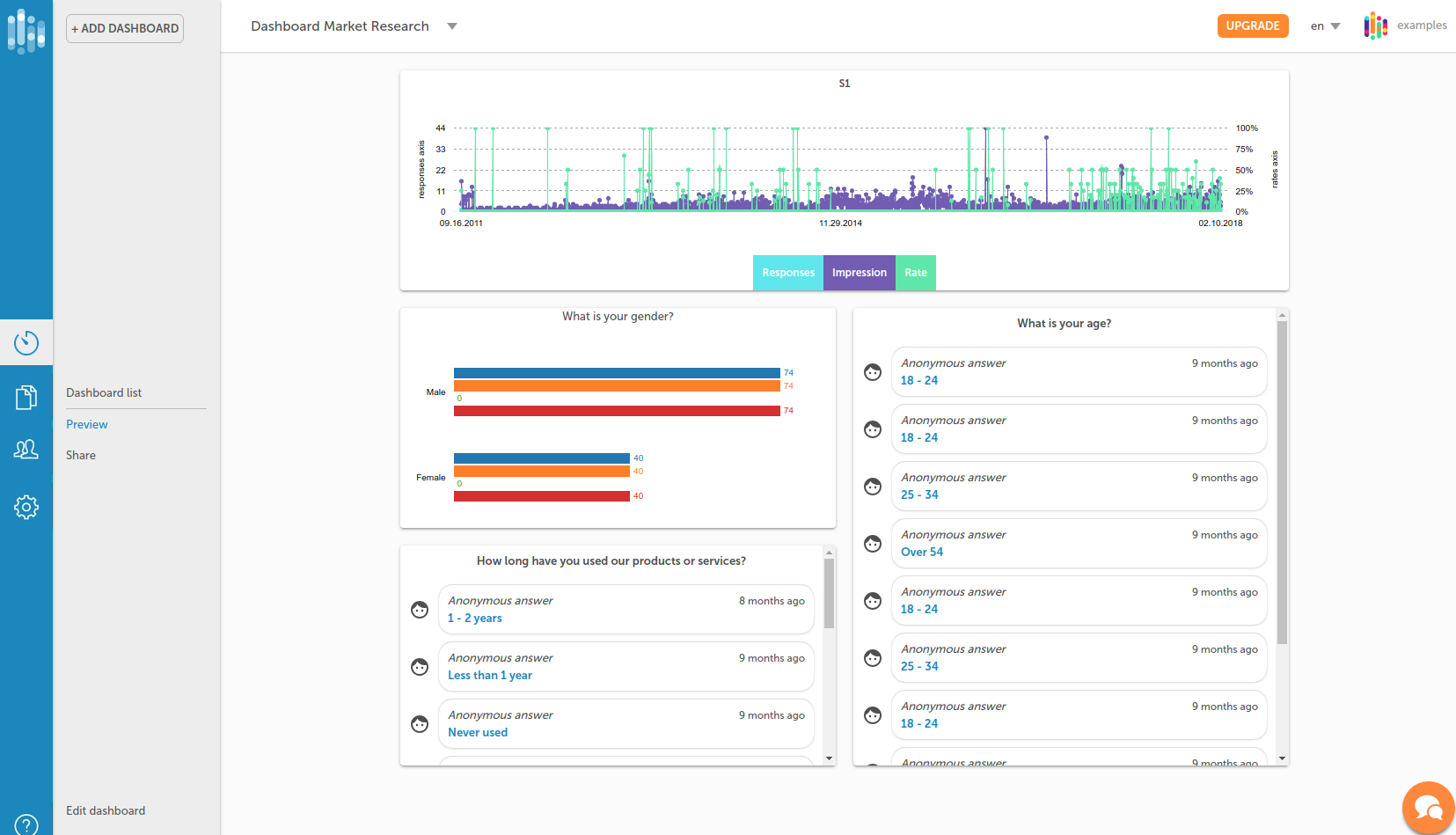Open the users icon in sidebar
Screen dimensions: 1456x835
point(26,450)
